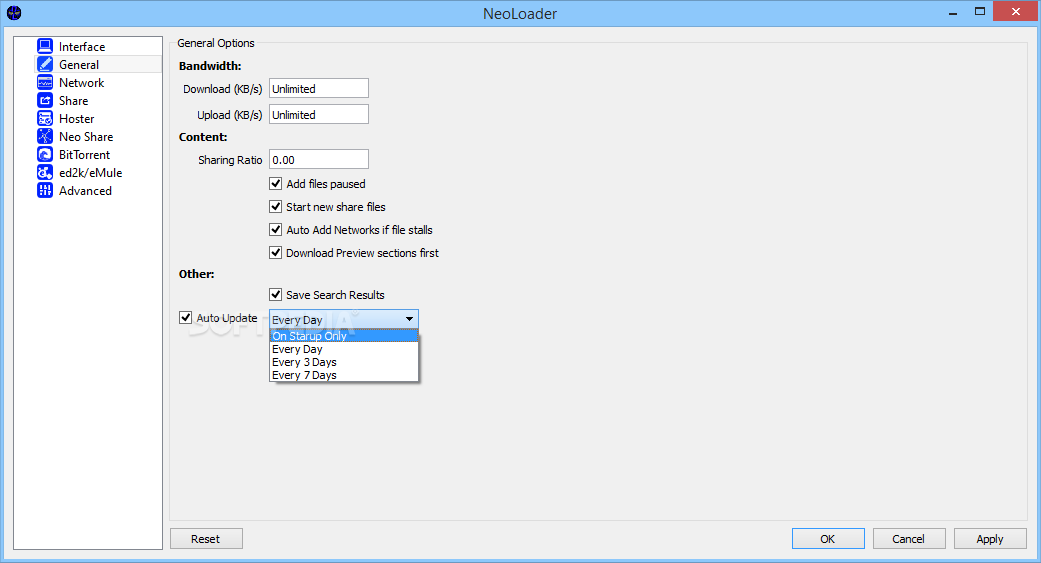
Task: Choose Every Day in dropdown list
Action: 344,349
